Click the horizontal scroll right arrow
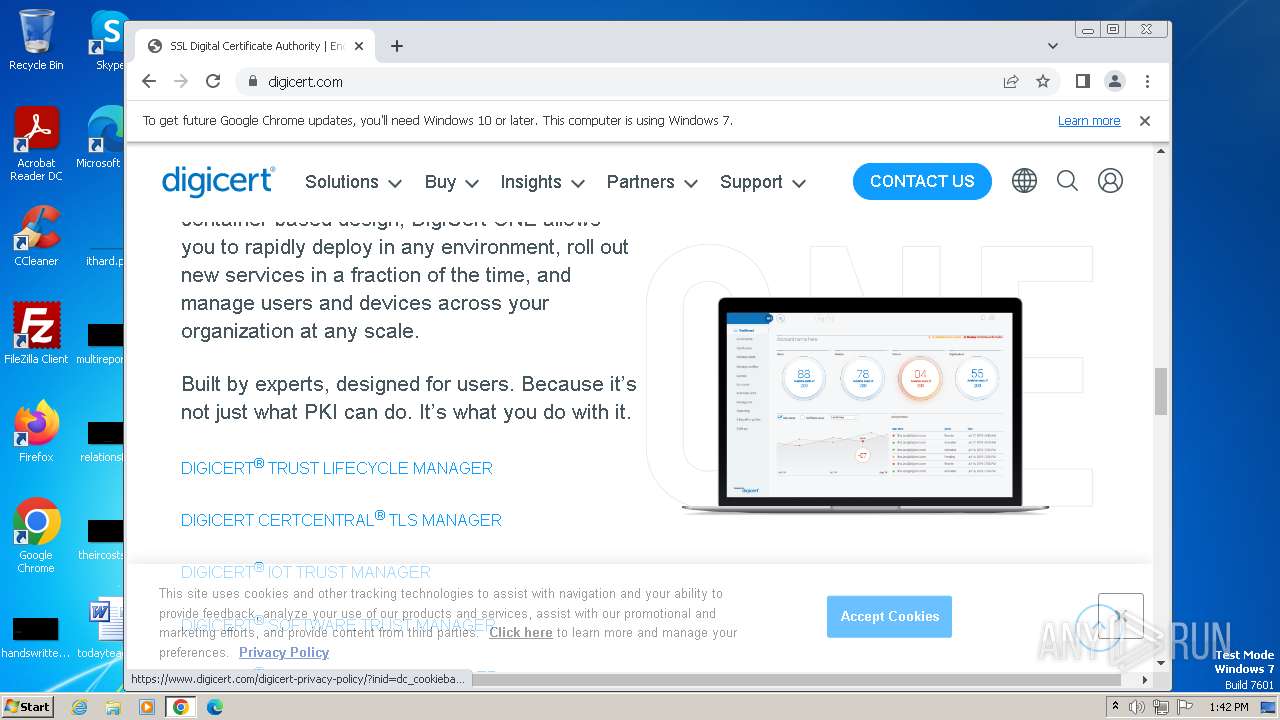The image size is (1280, 720). (x=1145, y=679)
